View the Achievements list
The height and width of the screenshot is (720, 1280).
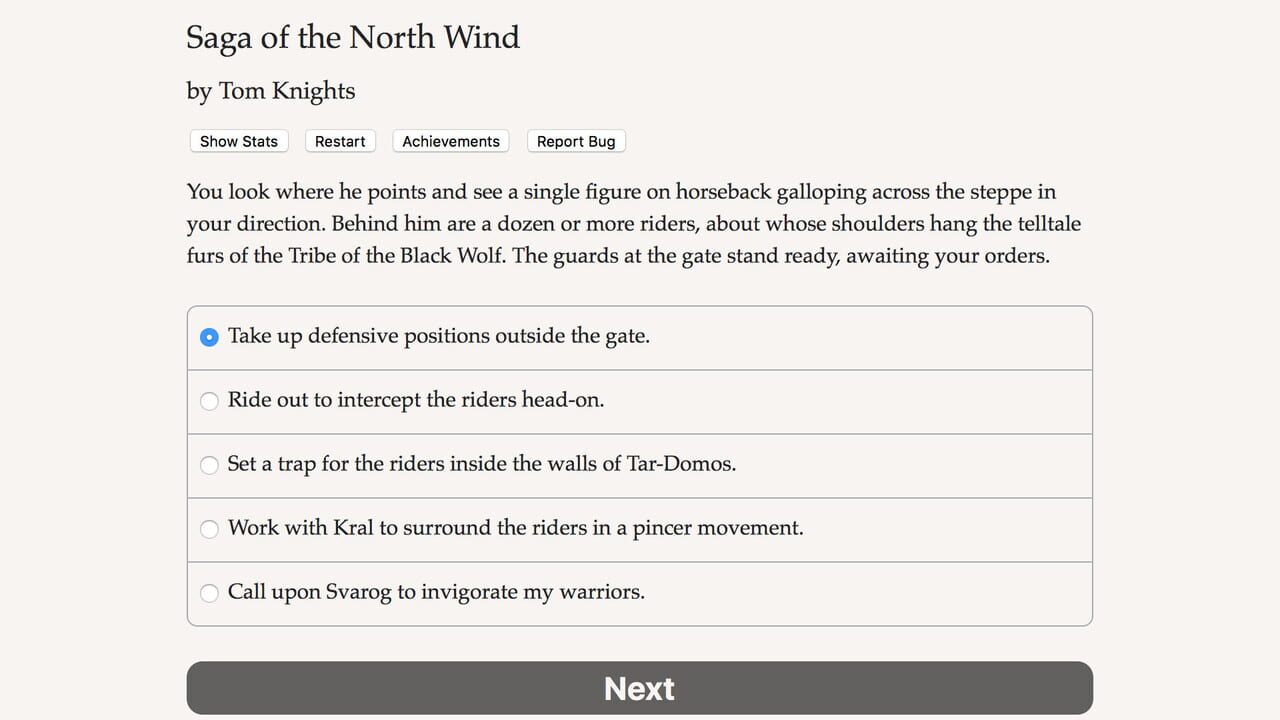(x=450, y=141)
